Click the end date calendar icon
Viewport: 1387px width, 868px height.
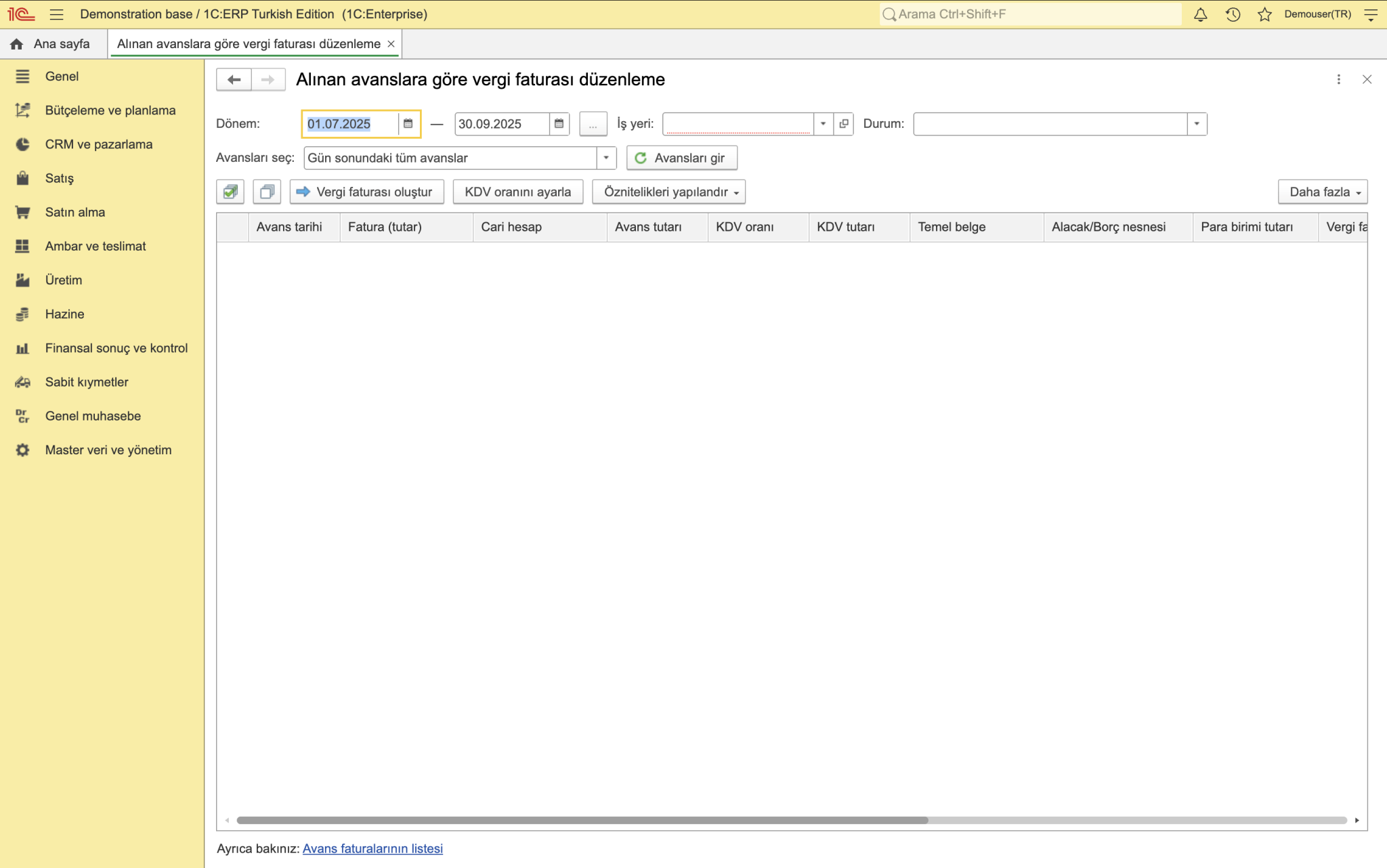click(x=559, y=124)
